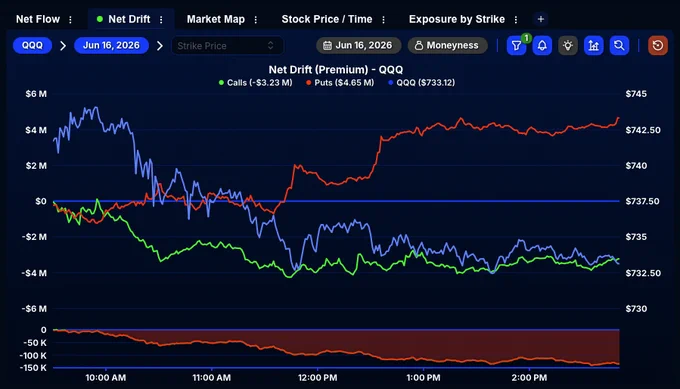
Task: Click the -150 K lower panel label
Action: 33,368
